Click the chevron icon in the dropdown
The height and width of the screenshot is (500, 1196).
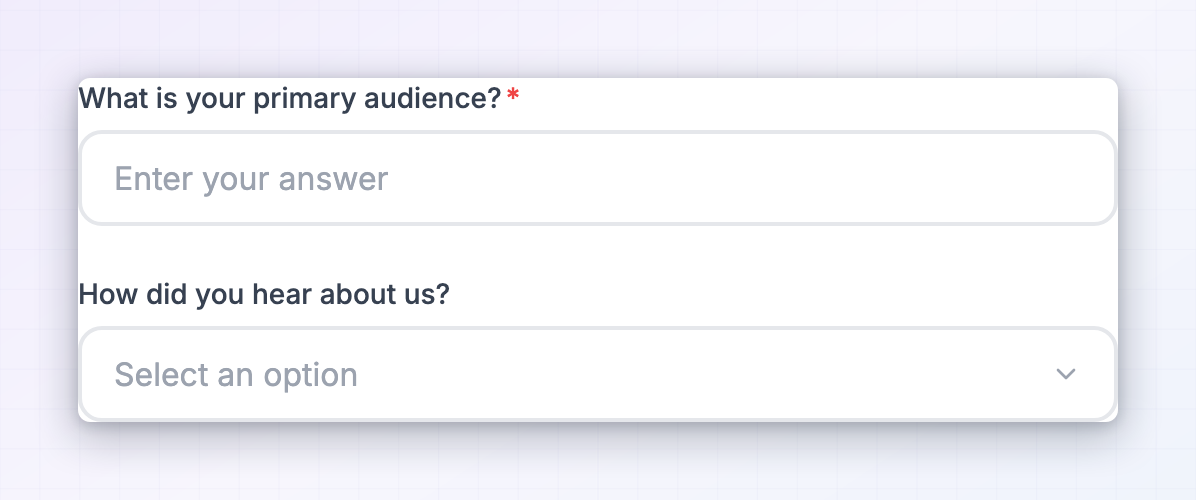[x=1065, y=373]
